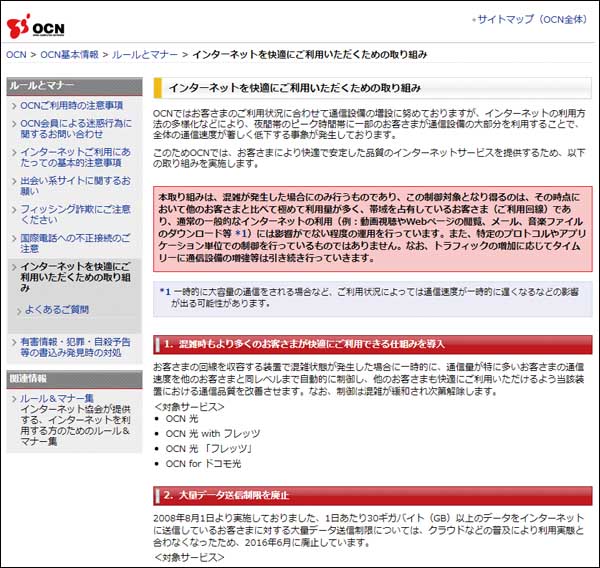This screenshot has height=568, width=600.
Task: Go to OCN breadcrumb link
Action: click(x=16, y=55)
